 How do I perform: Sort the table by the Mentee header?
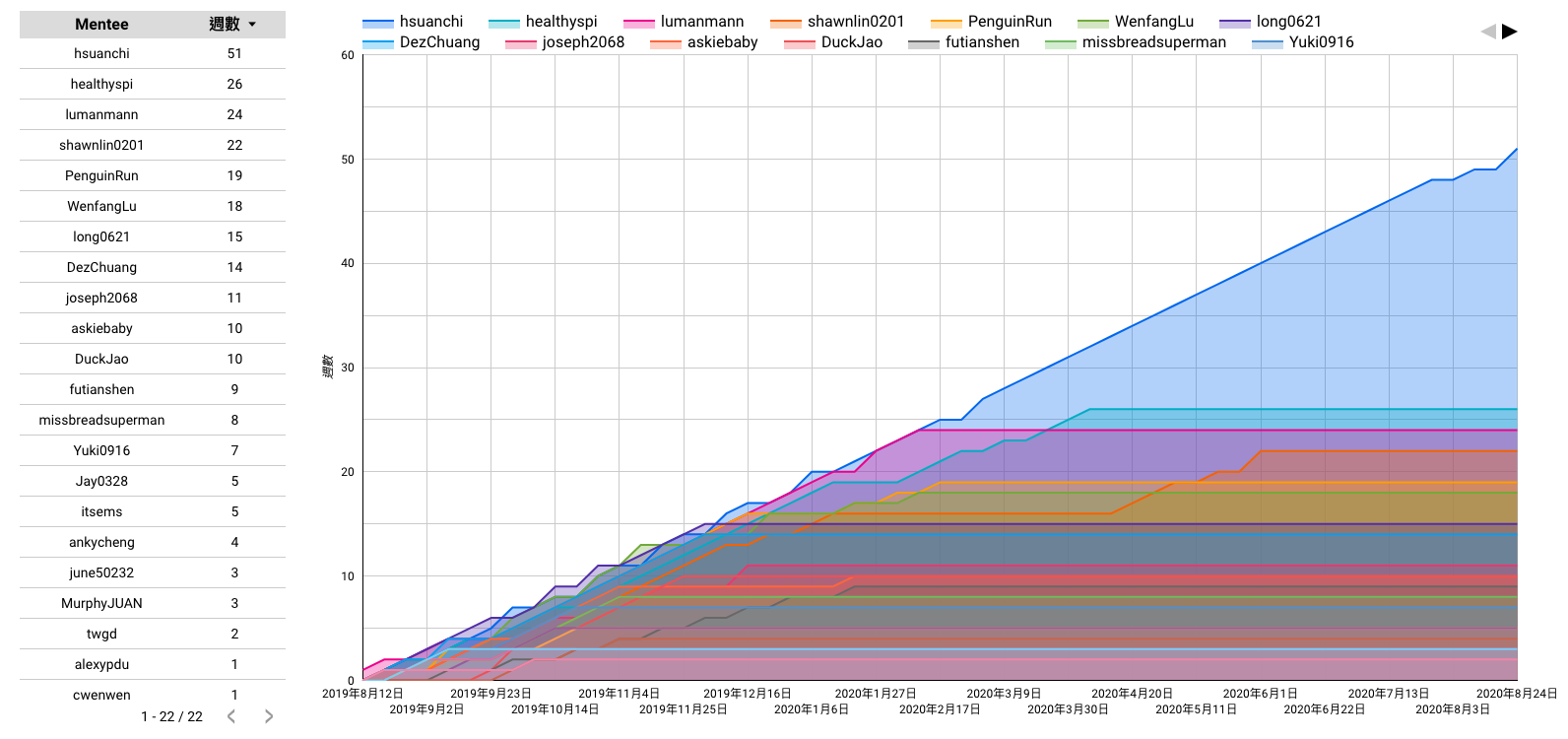pyautogui.click(x=101, y=24)
